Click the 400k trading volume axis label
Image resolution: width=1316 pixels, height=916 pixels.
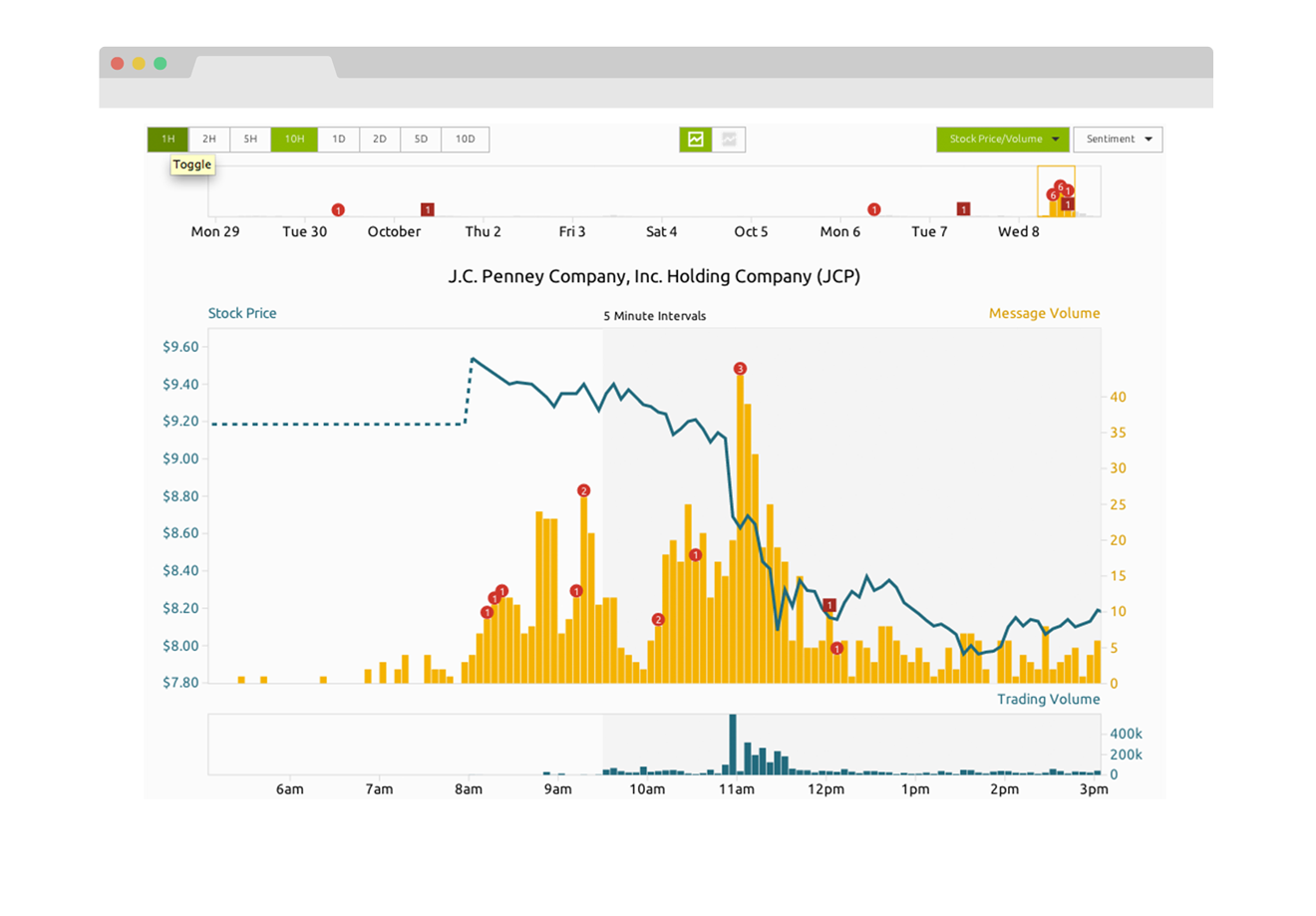(1127, 734)
